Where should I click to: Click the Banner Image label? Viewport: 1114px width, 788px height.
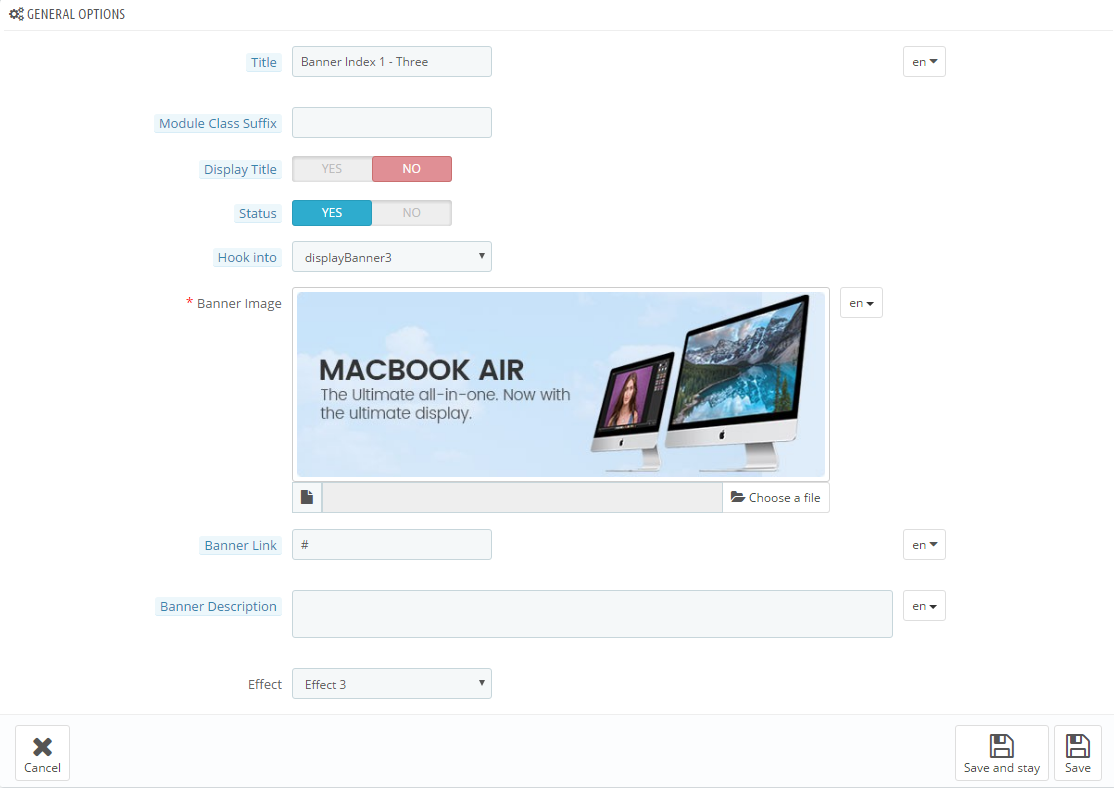click(239, 303)
